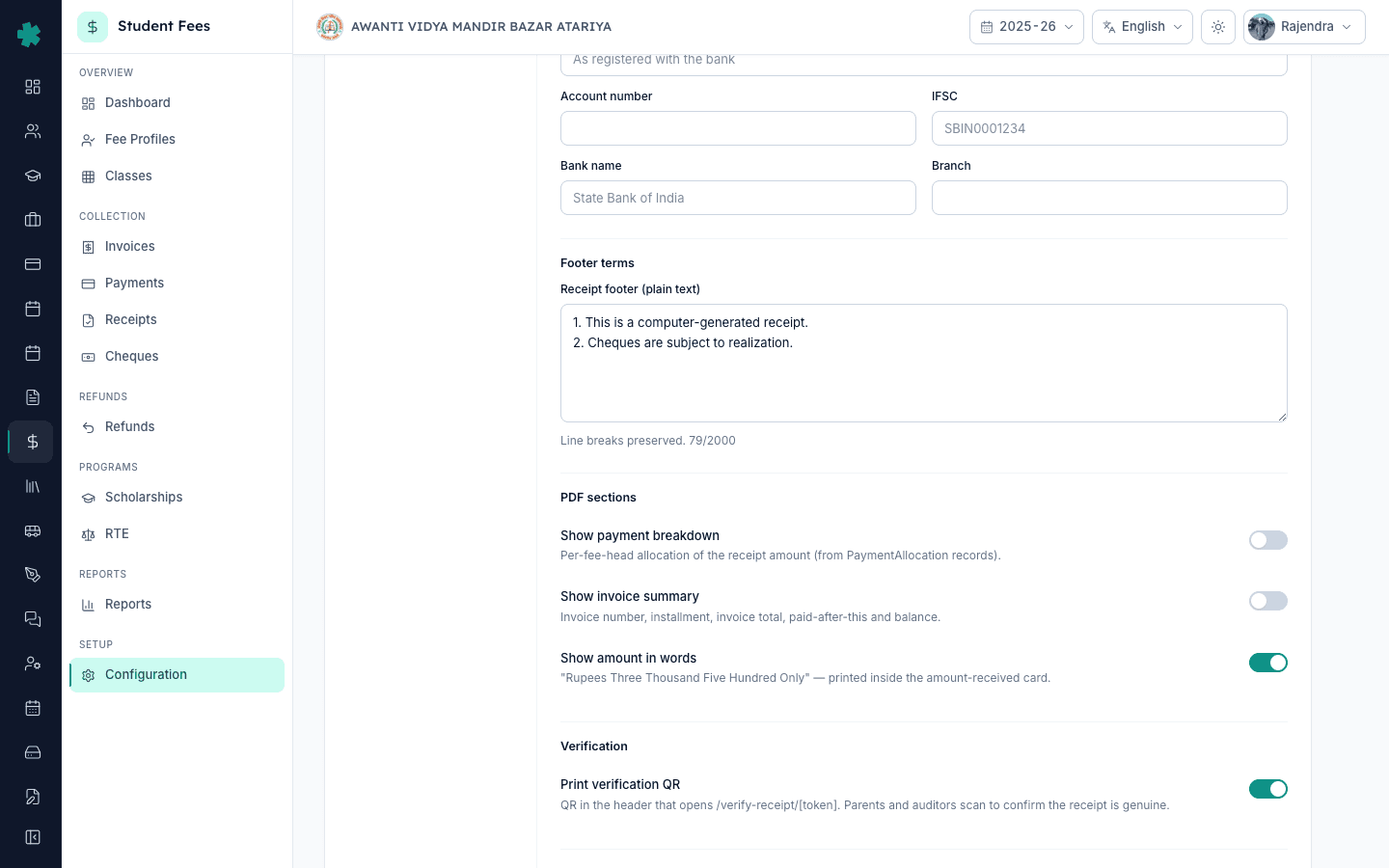
Task: Open the bus transport icon in the rail
Action: tap(33, 530)
